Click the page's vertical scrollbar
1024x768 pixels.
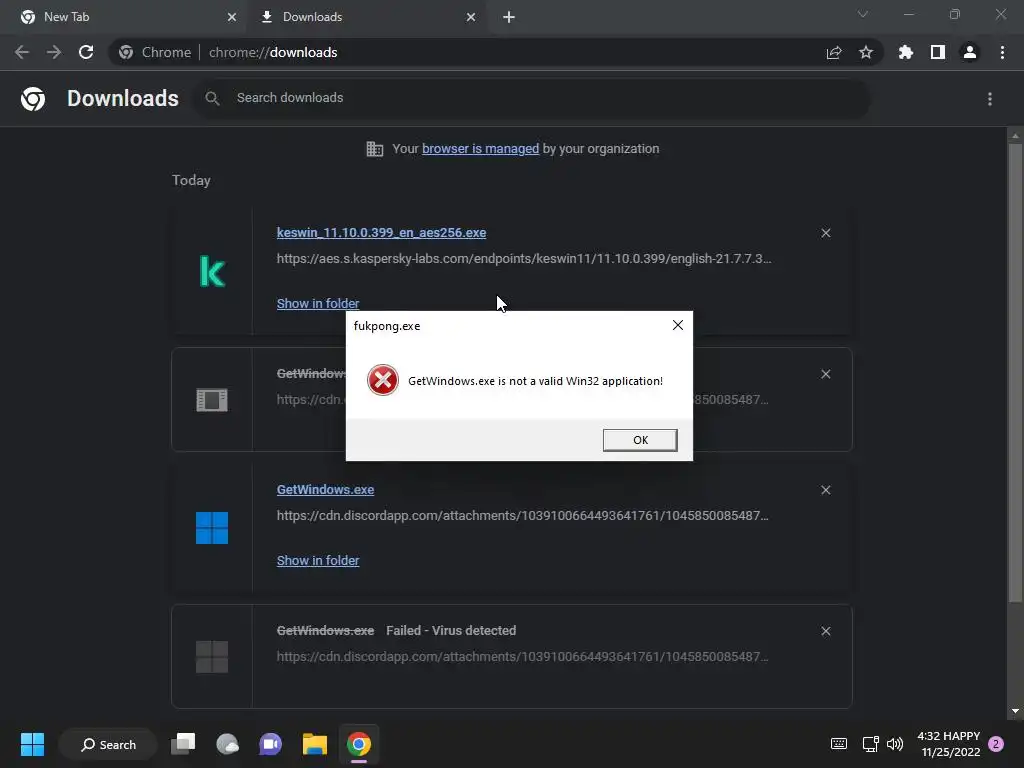click(1015, 372)
